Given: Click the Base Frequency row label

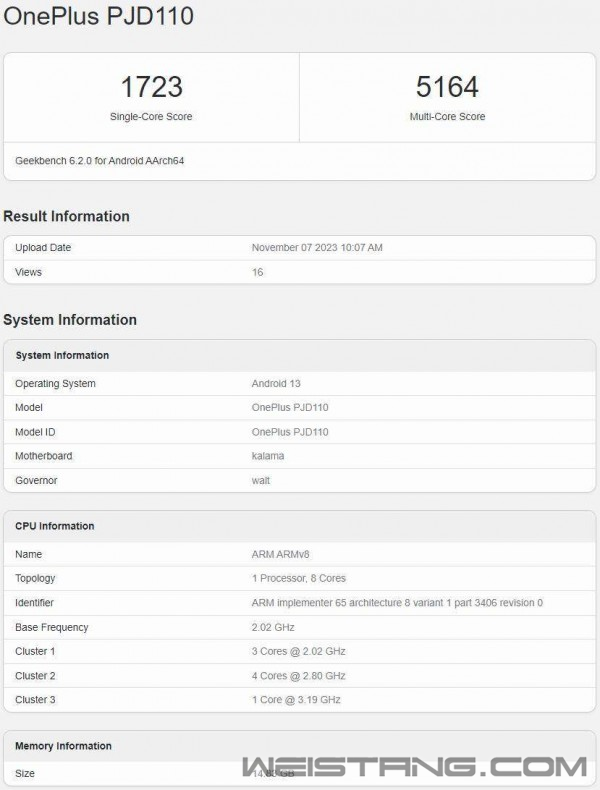Looking at the screenshot, I should pyautogui.click(x=51, y=627).
